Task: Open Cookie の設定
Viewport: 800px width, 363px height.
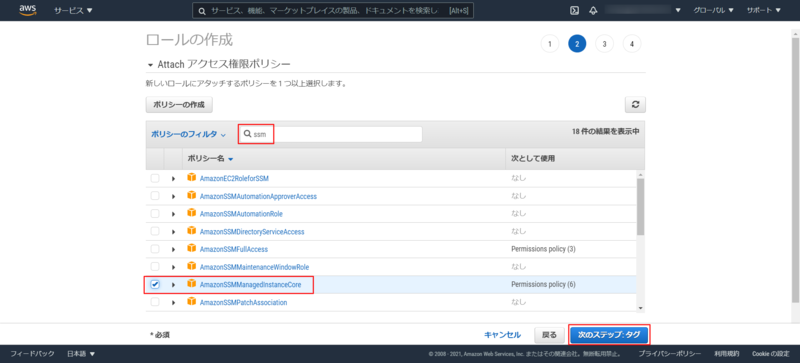Action: click(771, 354)
